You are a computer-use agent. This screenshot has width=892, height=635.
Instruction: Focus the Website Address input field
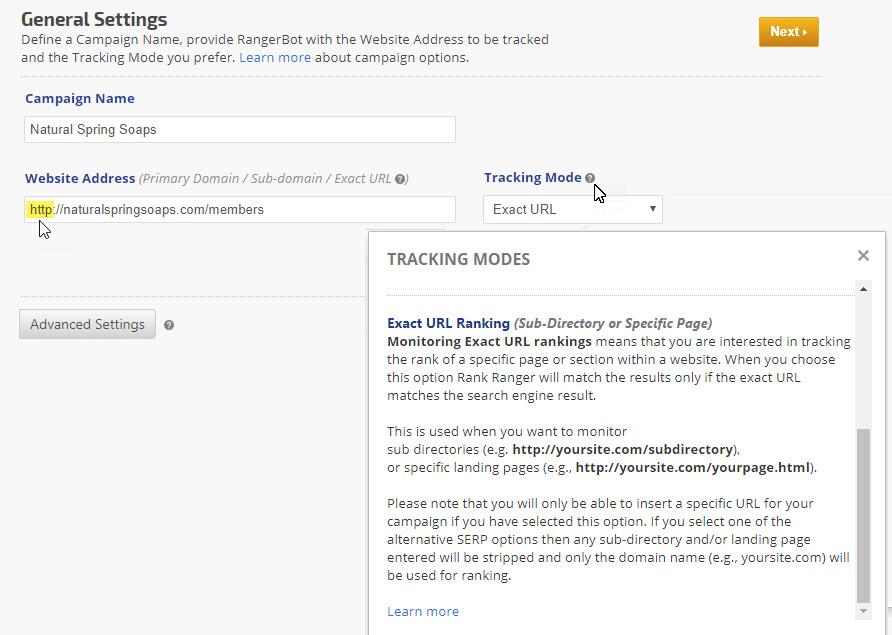pyautogui.click(x=240, y=209)
